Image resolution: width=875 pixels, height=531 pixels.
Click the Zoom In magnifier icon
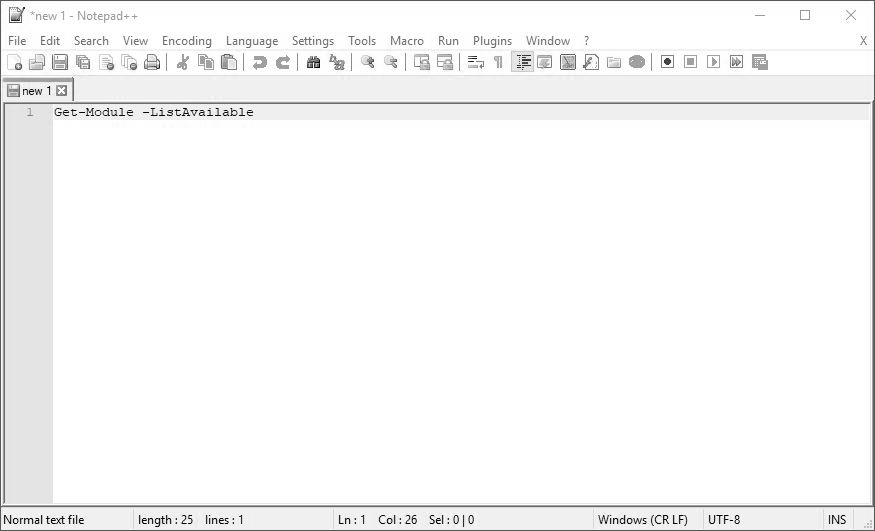[368, 62]
